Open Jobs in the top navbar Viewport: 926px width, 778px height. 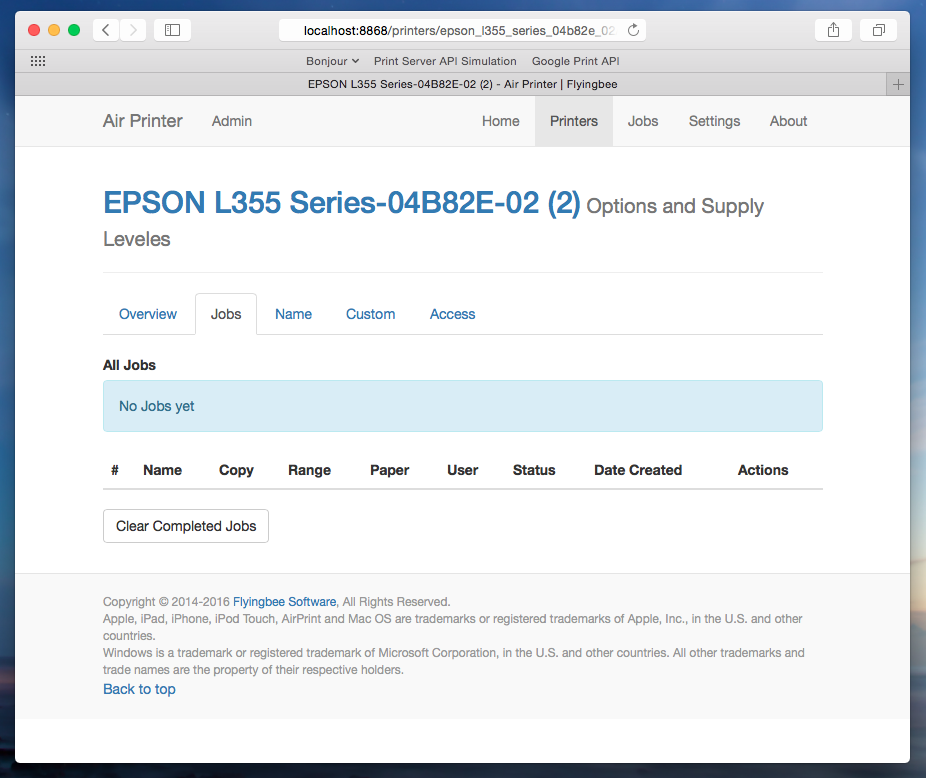click(643, 121)
